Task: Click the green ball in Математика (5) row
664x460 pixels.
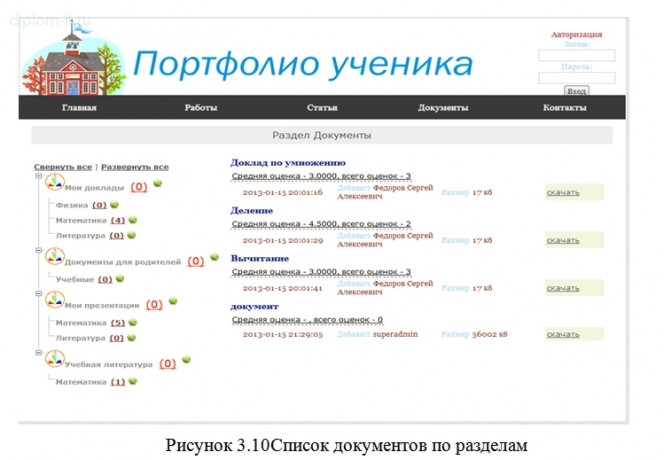Action: click(133, 322)
